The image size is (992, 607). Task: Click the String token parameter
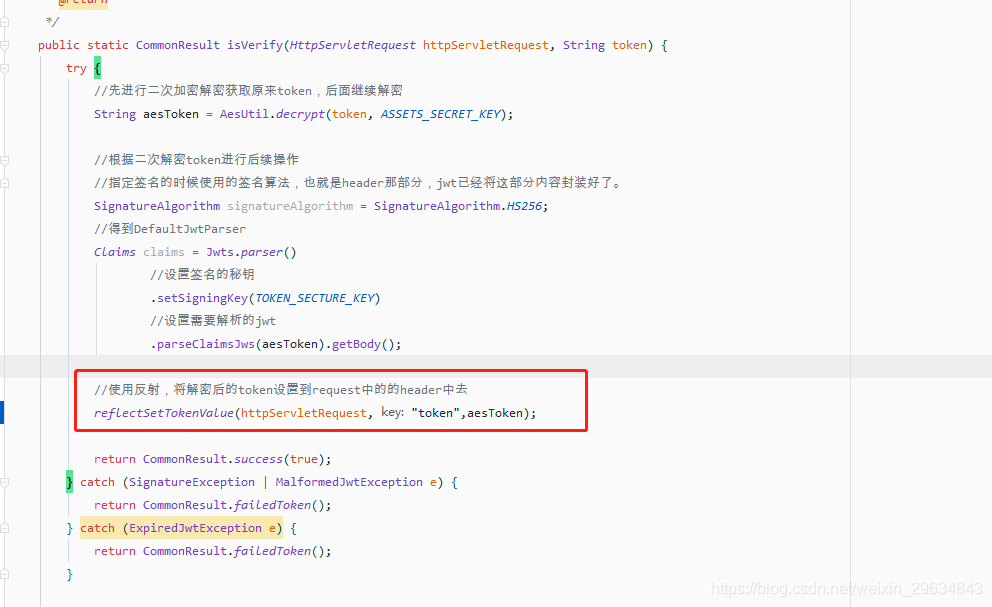point(605,45)
